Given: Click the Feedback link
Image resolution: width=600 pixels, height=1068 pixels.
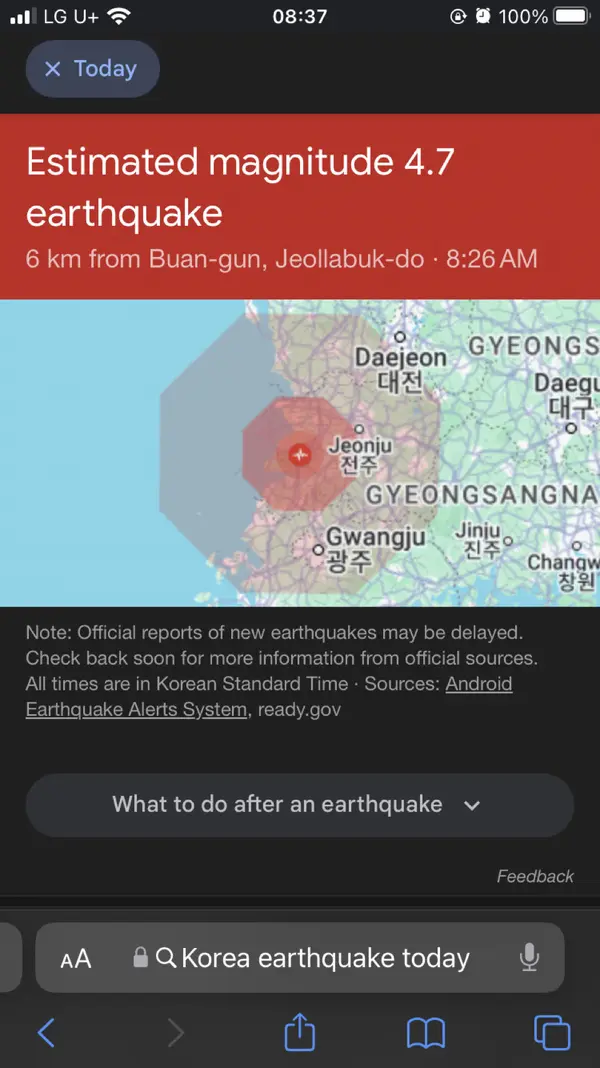Looking at the screenshot, I should click(x=535, y=876).
